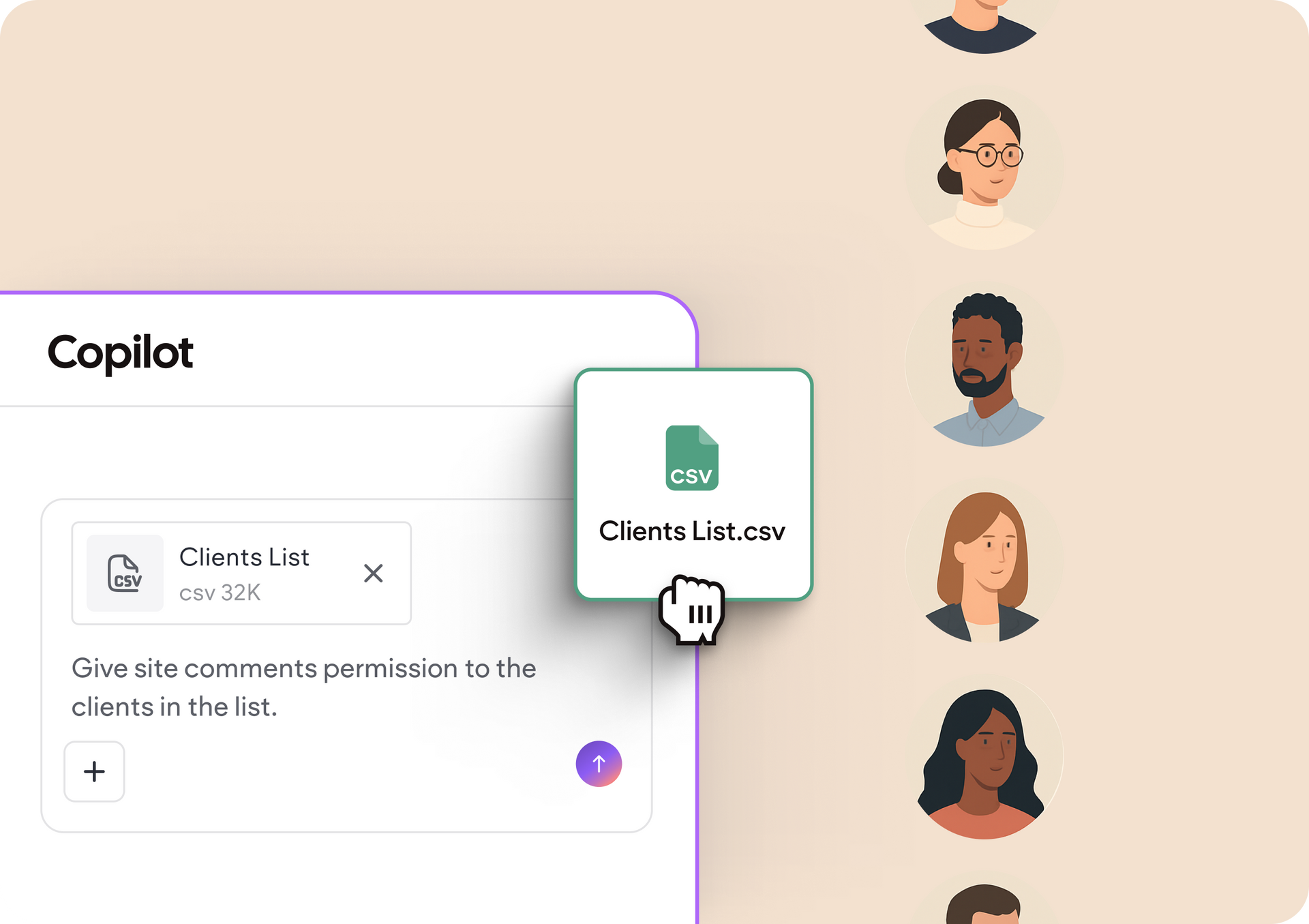Click the words clients in the list

174,707
